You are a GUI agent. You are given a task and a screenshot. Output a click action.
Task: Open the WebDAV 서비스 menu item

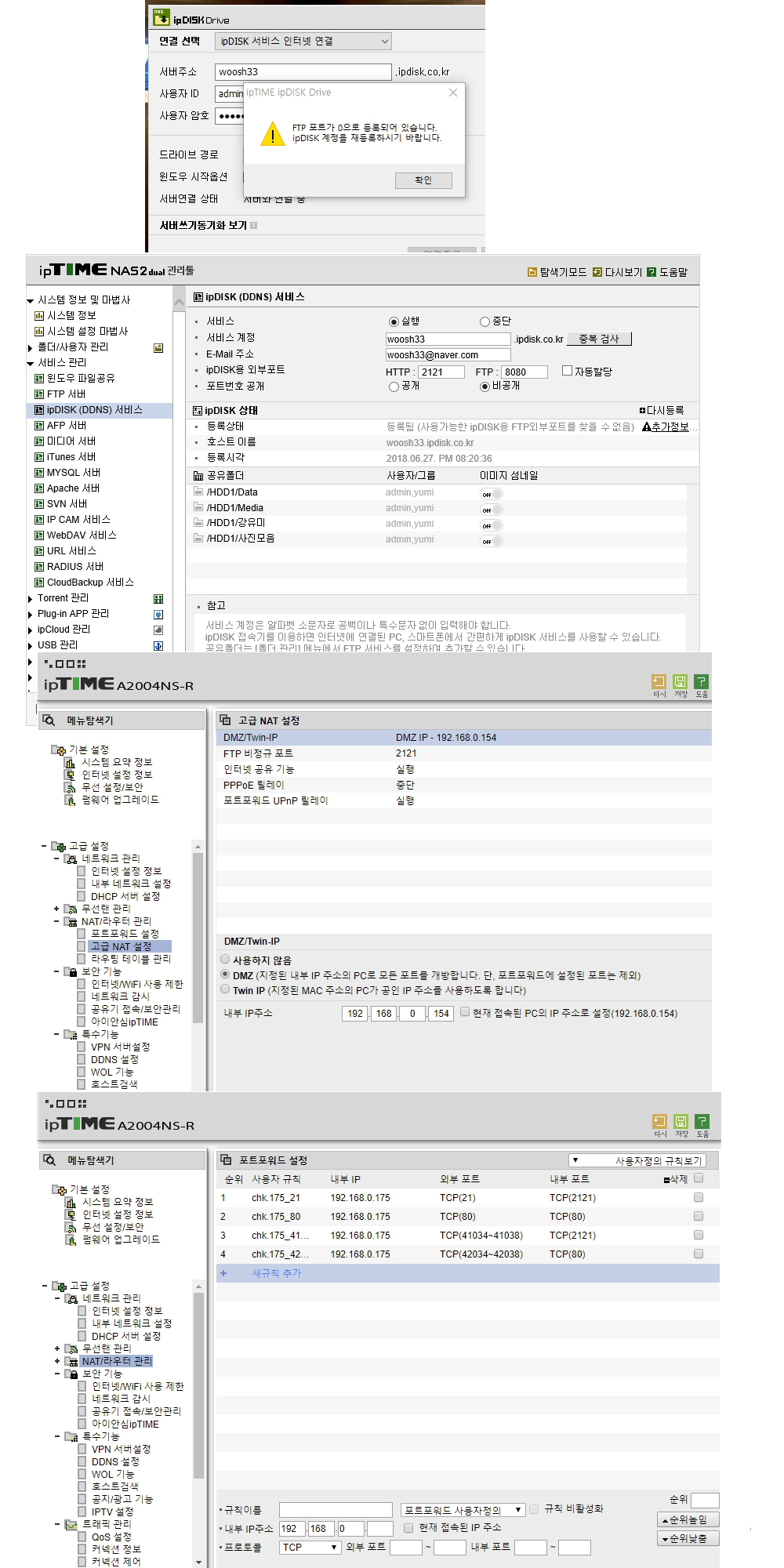tap(82, 535)
